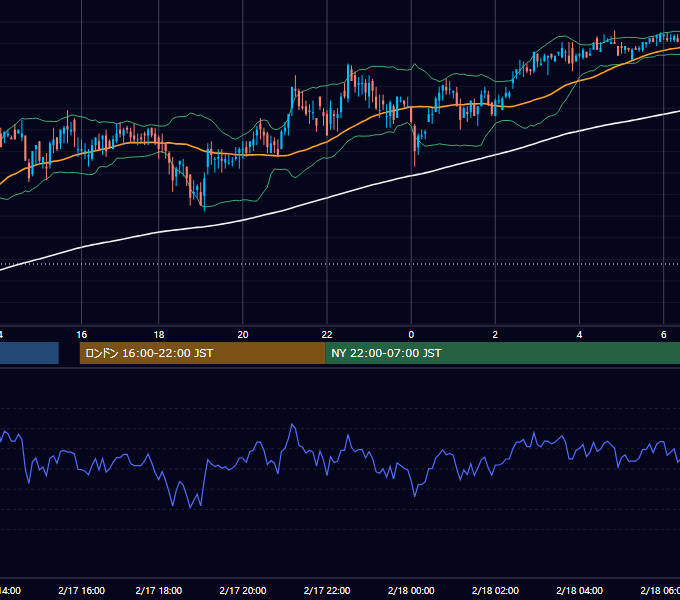Click the 2/17 18:00 date label

coord(159,590)
